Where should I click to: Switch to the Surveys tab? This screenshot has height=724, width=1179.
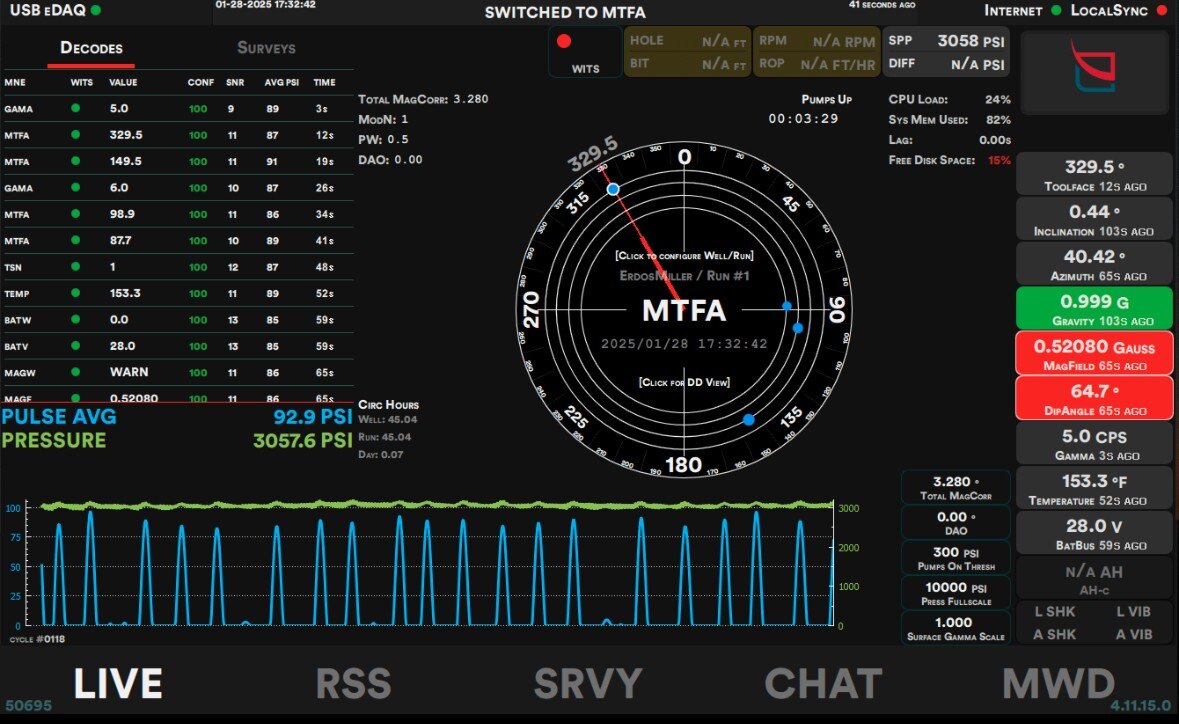[x=266, y=48]
